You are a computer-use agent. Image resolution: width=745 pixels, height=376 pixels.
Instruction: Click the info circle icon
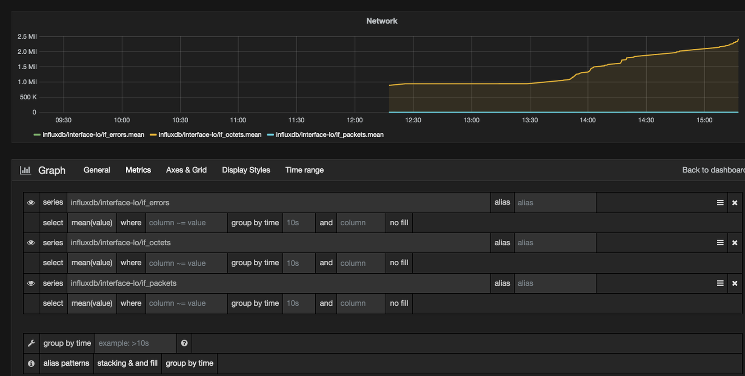point(31,363)
